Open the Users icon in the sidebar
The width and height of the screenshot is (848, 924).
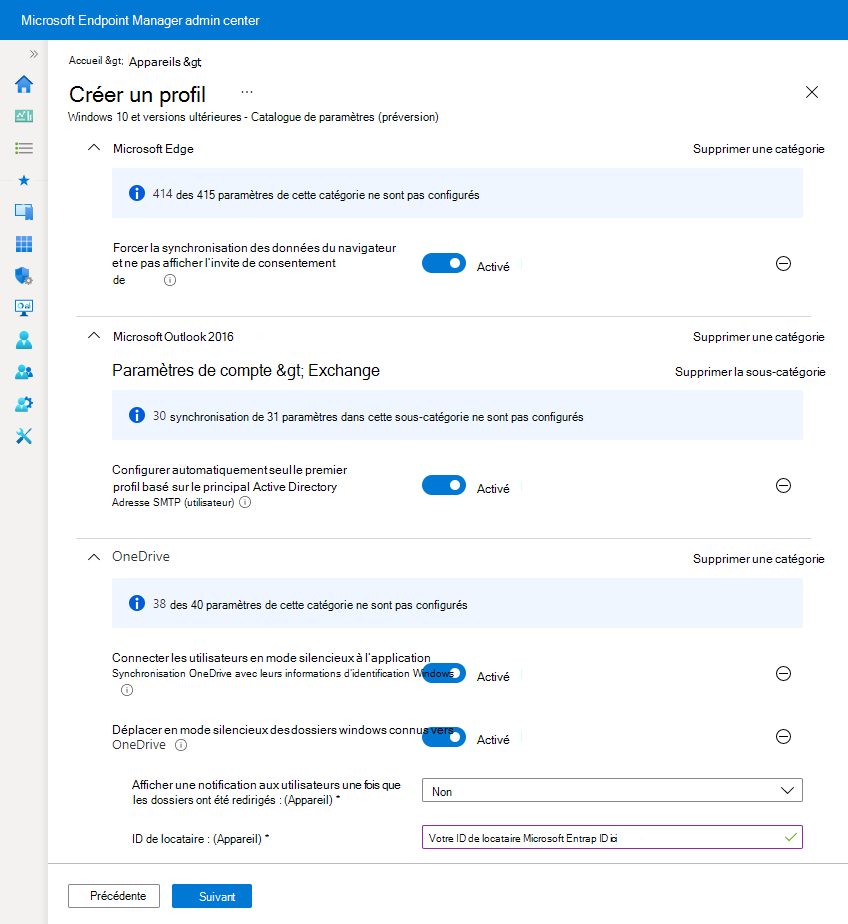tap(24, 339)
